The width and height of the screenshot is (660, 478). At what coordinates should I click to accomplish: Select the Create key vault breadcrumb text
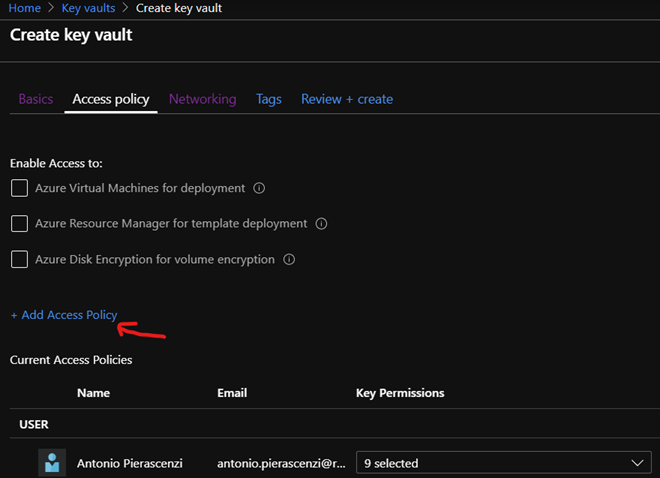point(178,8)
